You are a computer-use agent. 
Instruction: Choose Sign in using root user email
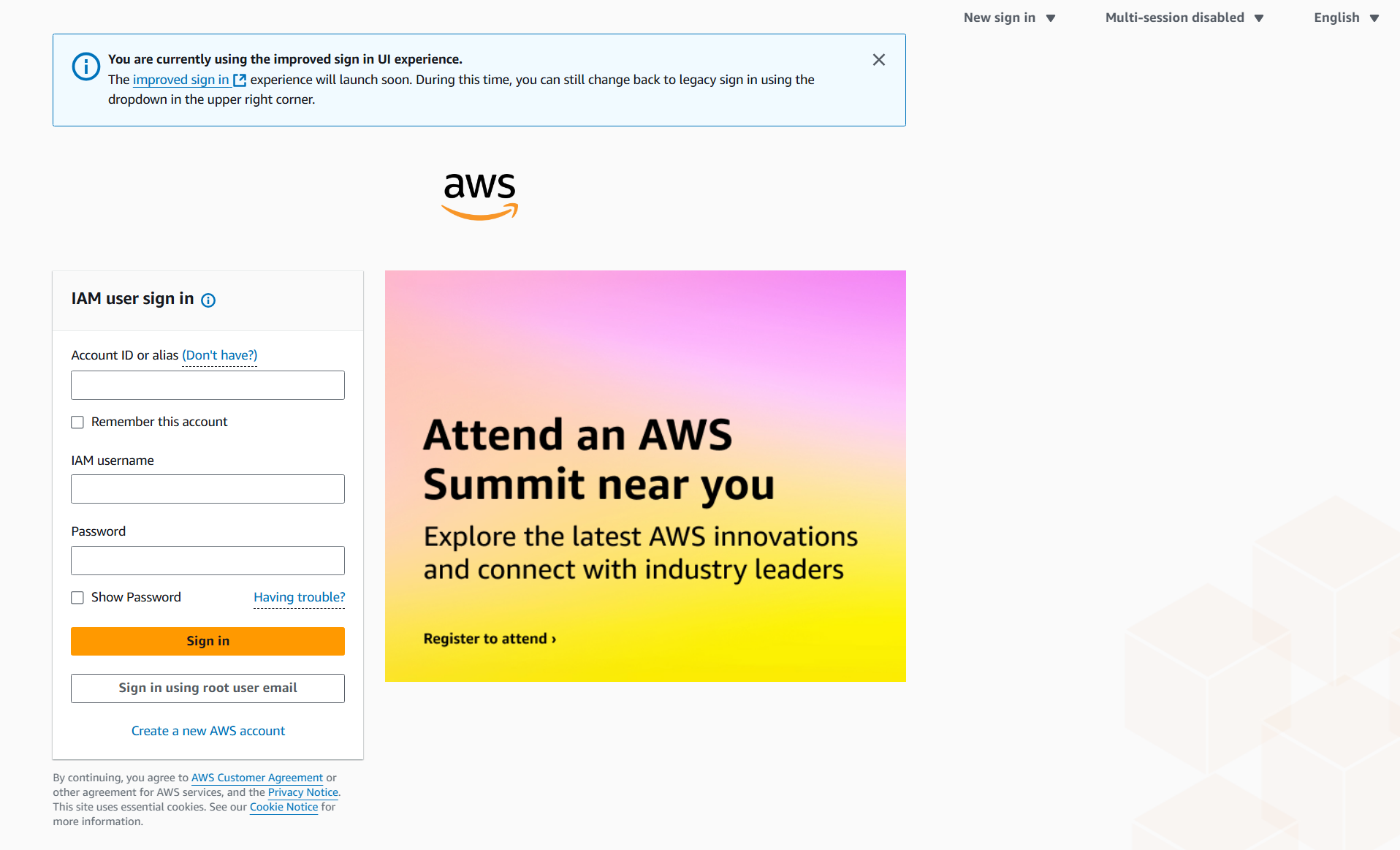[x=208, y=688]
